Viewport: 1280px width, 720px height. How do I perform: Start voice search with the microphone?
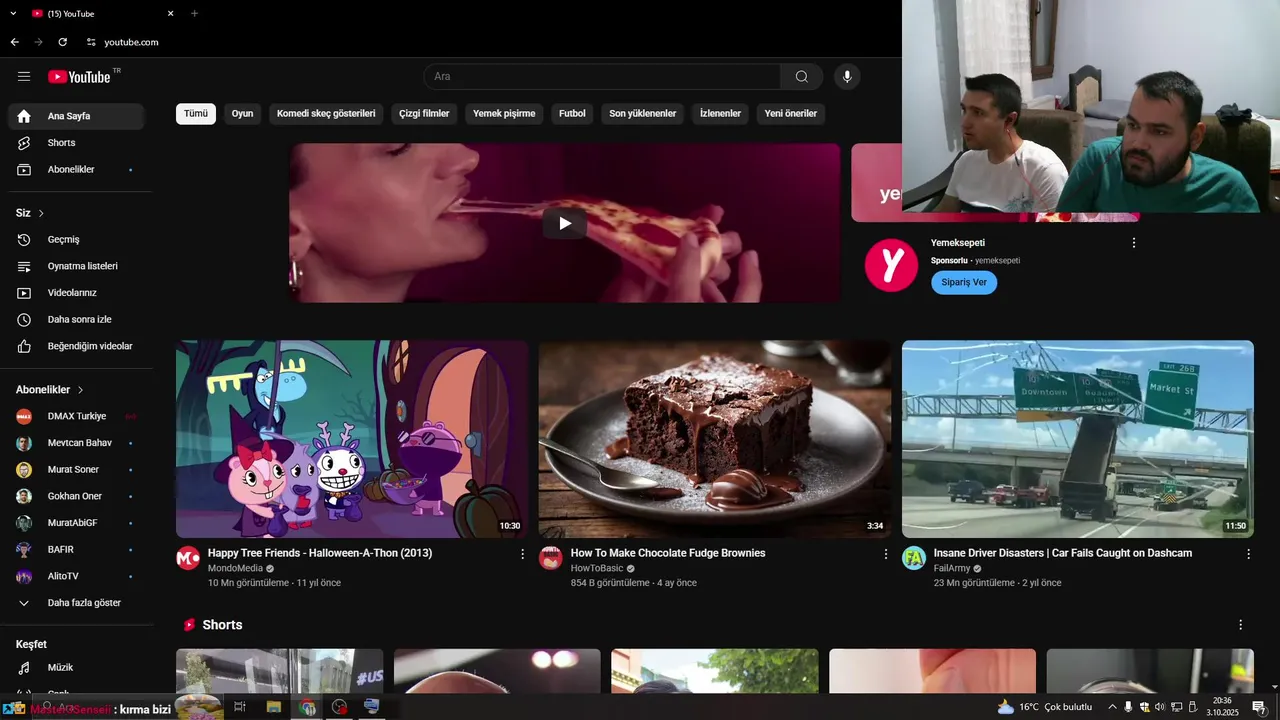tap(847, 77)
